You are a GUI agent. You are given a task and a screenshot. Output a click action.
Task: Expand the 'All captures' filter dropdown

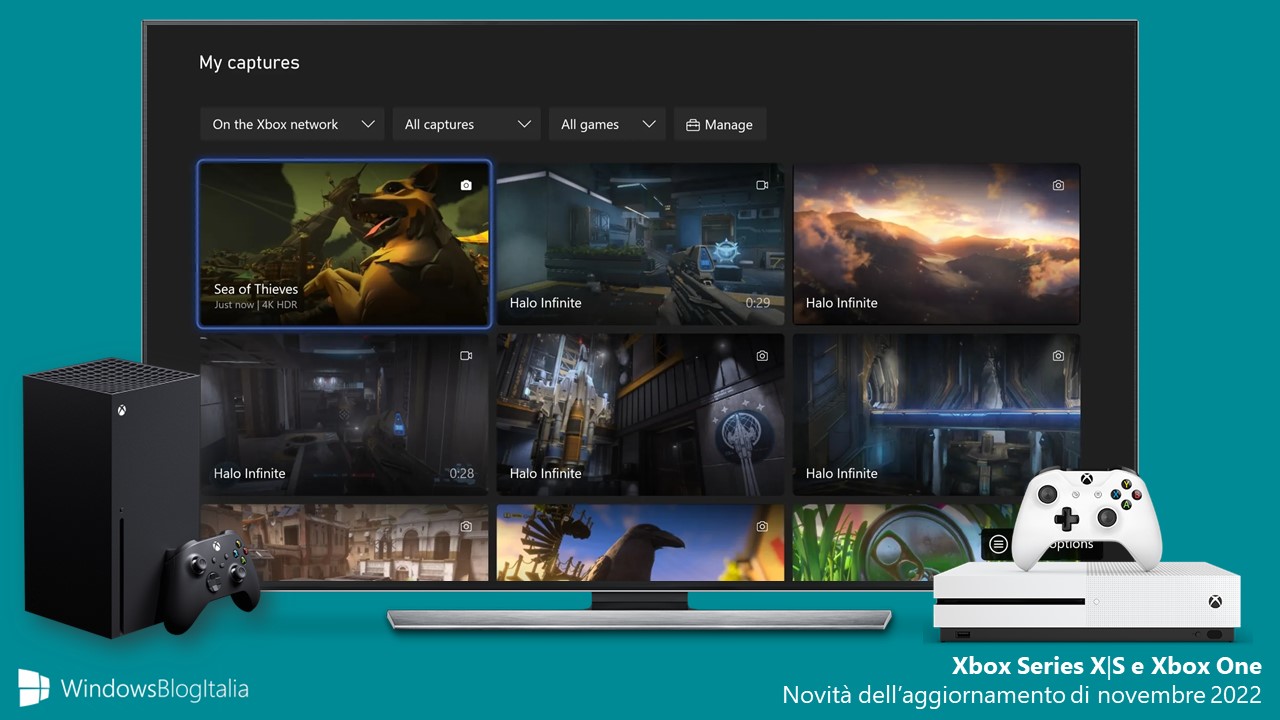[x=467, y=124]
